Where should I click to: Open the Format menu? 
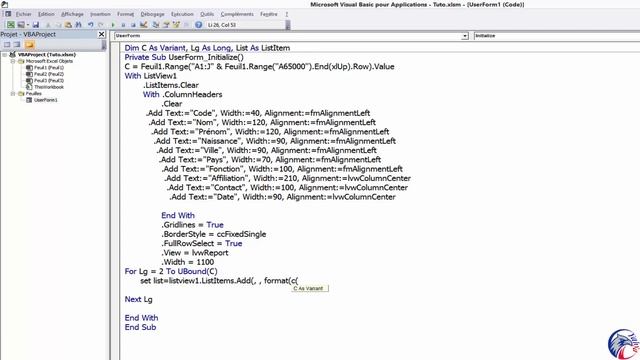pyautogui.click(x=125, y=14)
